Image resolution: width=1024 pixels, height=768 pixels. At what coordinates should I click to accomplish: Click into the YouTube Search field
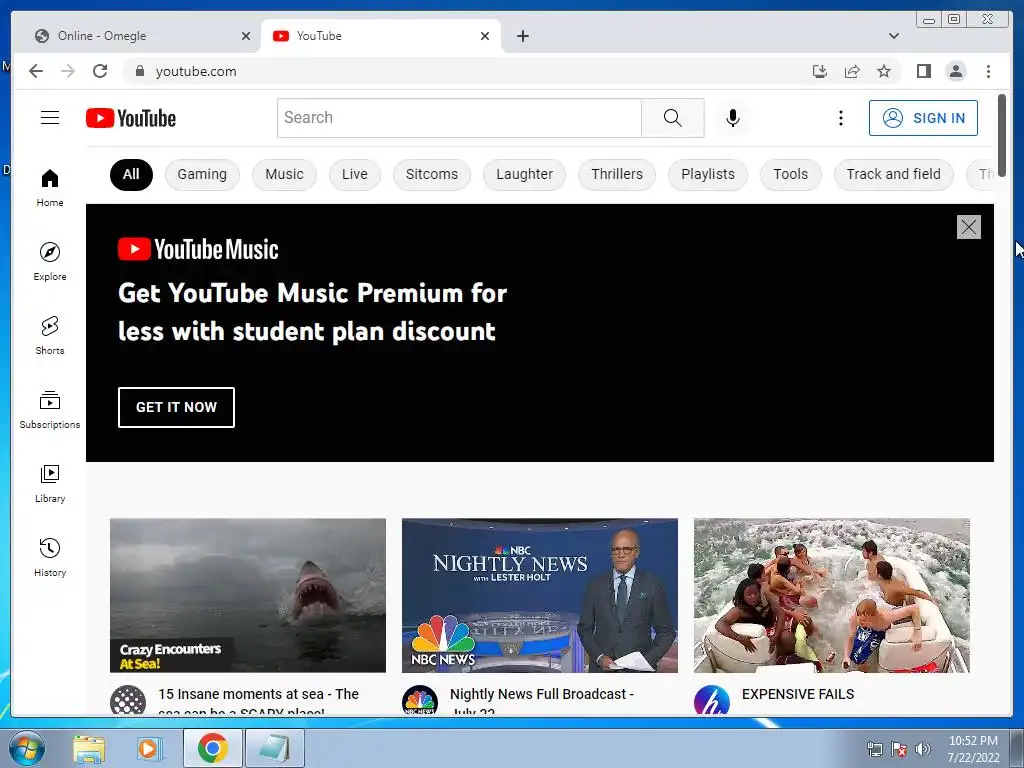click(459, 118)
